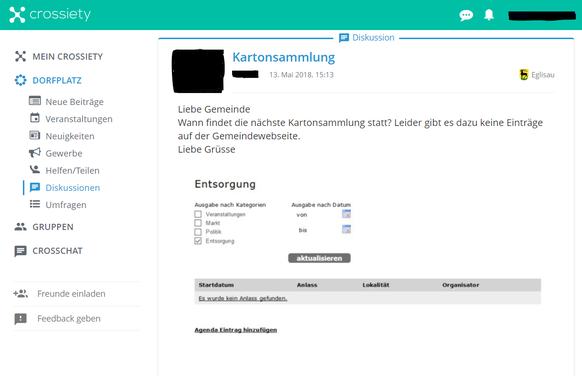Open the 'bis' date picker calendar
This screenshot has height=376, width=582.
coord(346,229)
